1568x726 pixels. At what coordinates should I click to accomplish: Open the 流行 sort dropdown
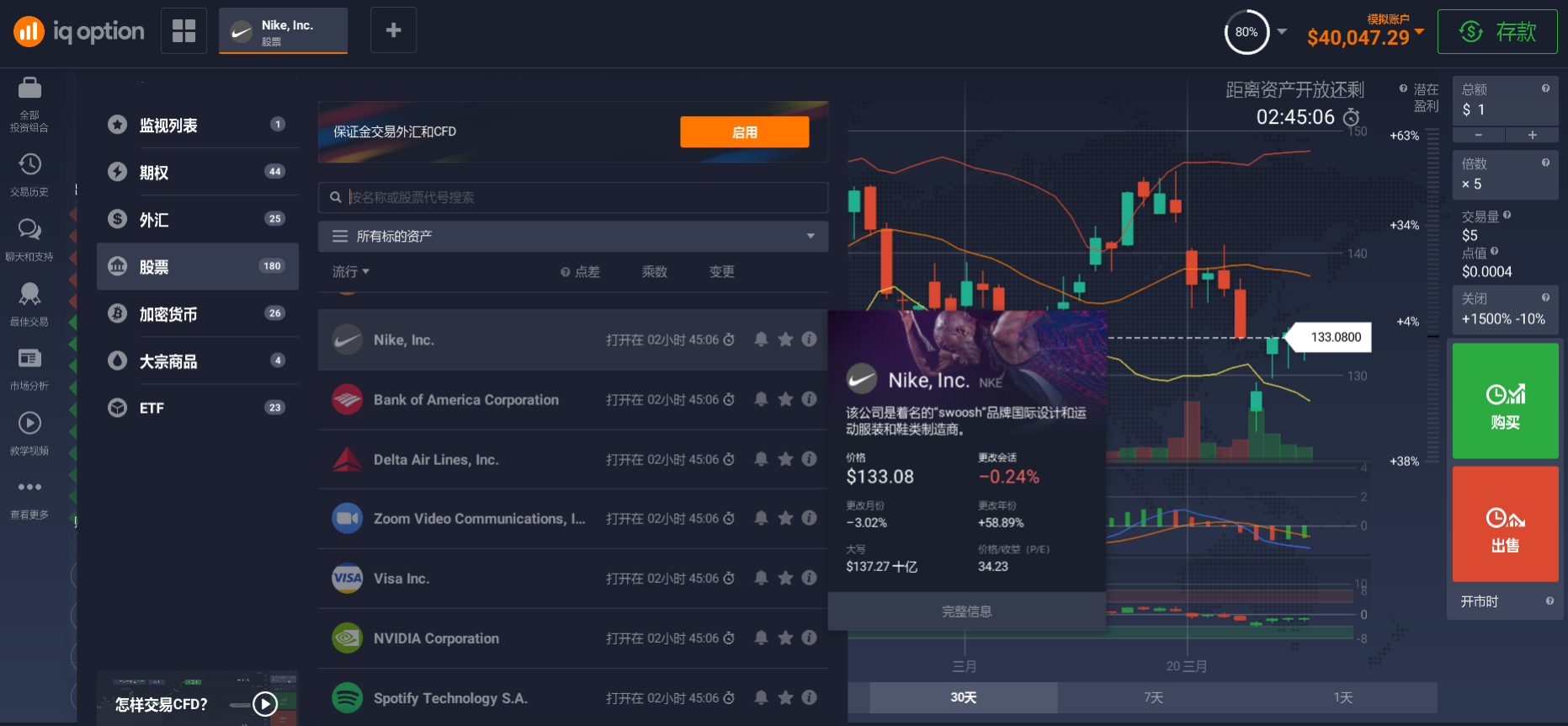[x=351, y=272]
